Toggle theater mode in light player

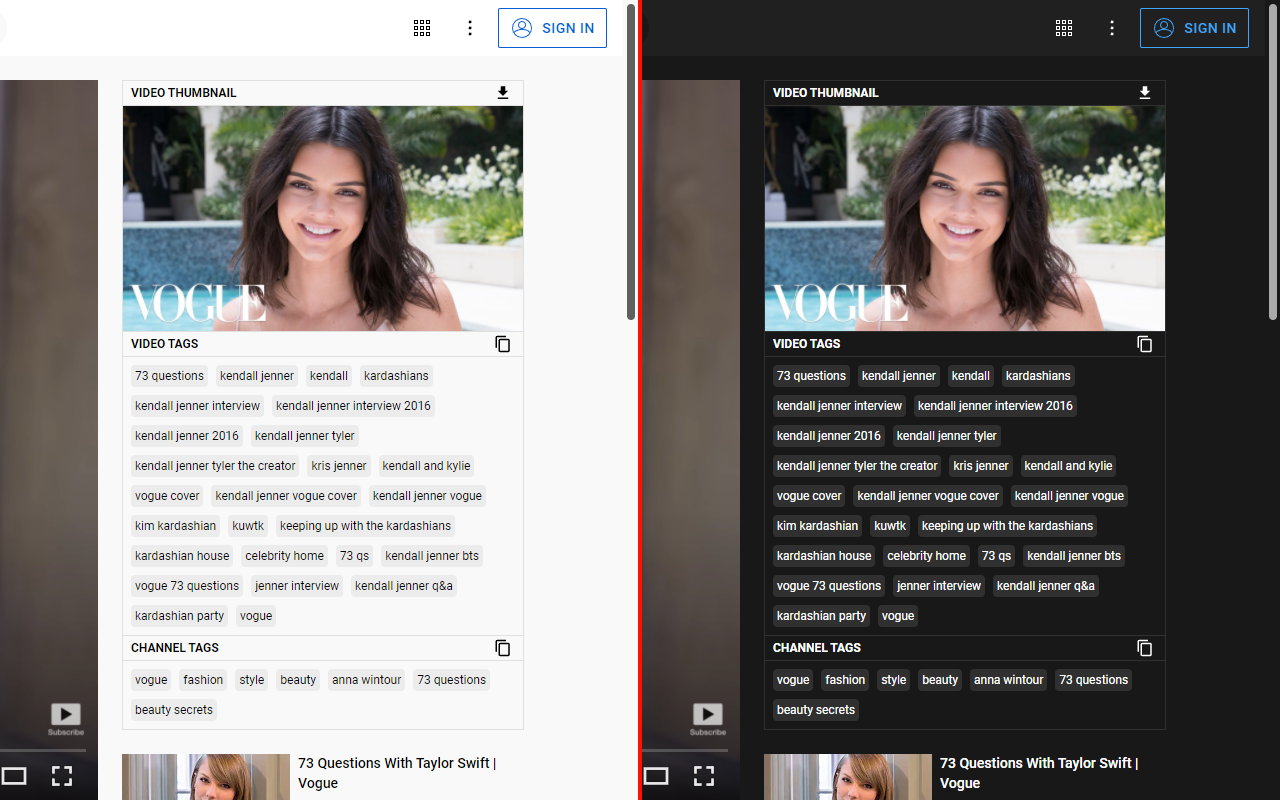[x=14, y=776]
